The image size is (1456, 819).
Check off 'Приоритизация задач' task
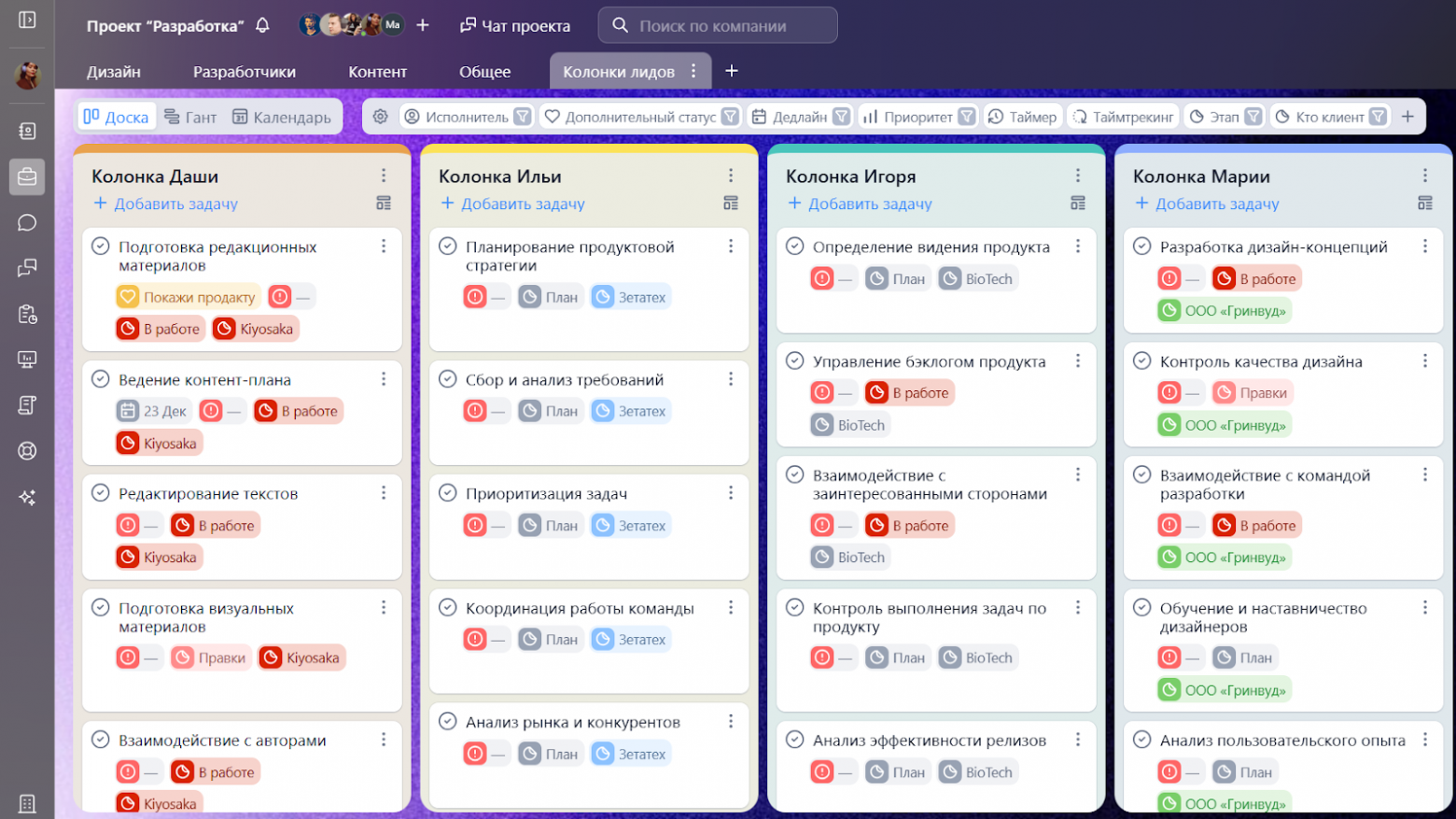[448, 493]
